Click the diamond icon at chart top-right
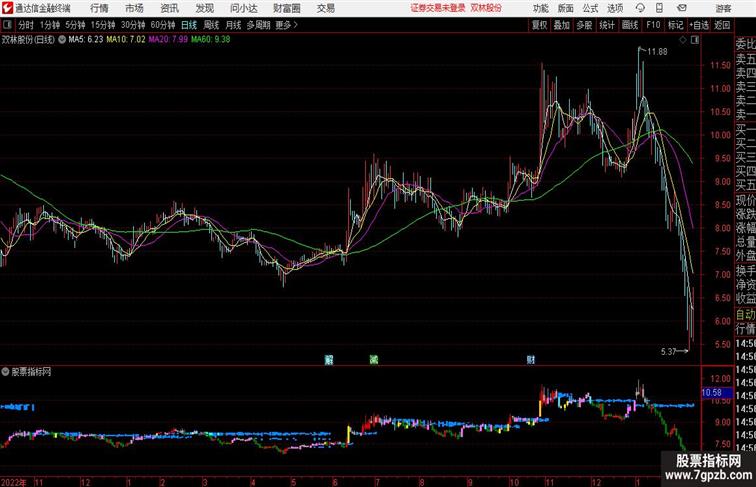 [x=683, y=40]
